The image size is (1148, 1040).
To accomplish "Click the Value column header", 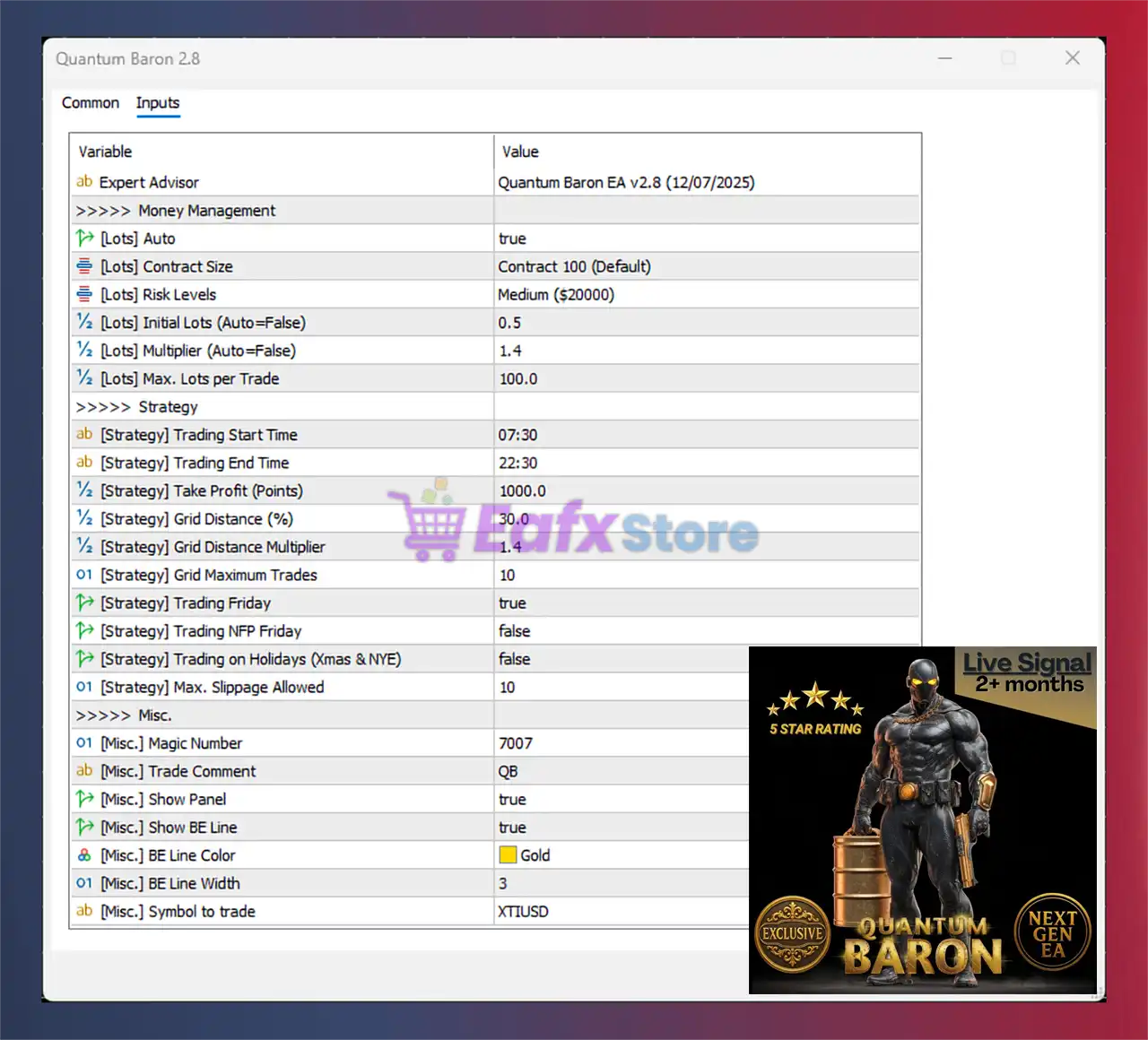I will (520, 152).
